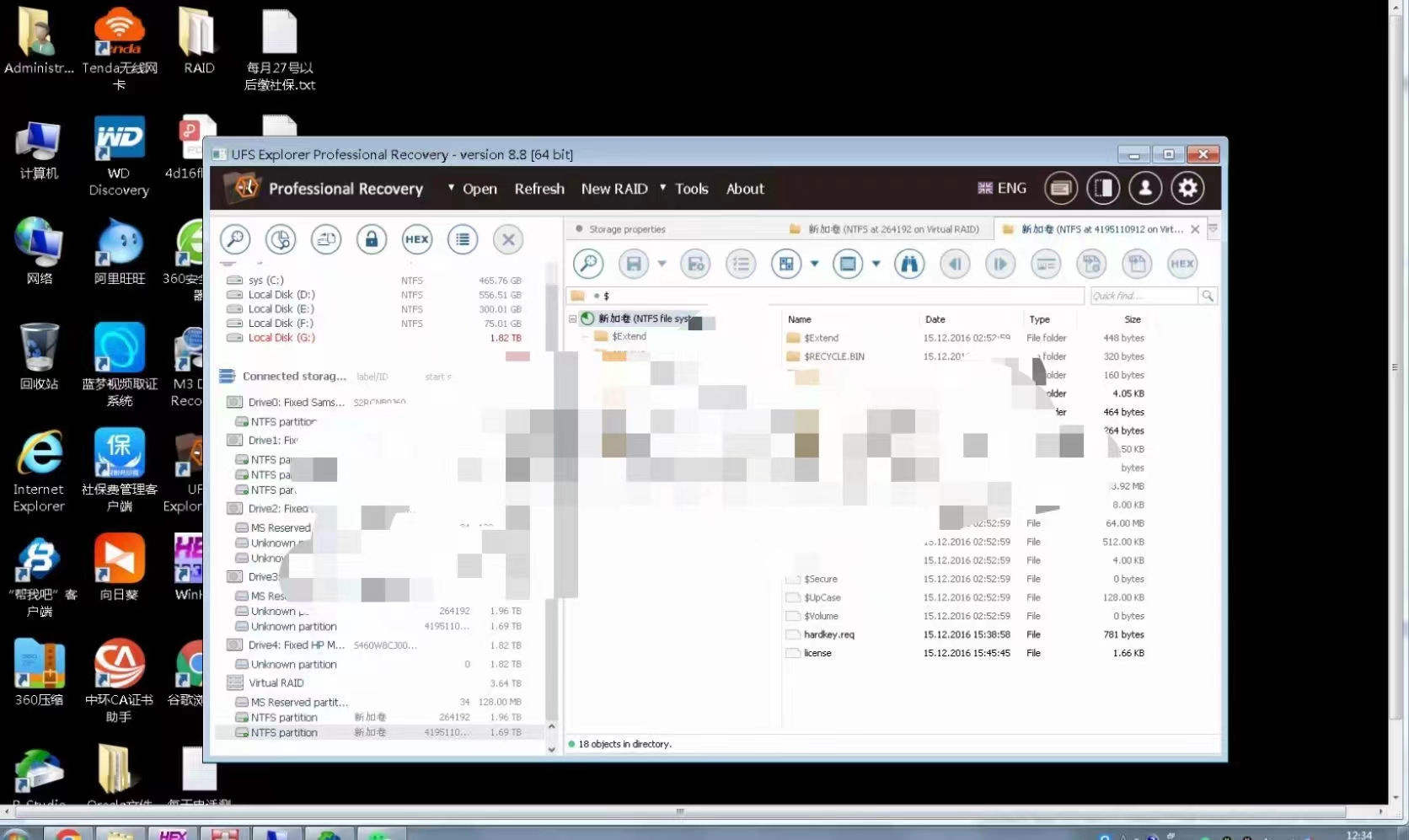Click the list properties icon in storage toolbar

(463, 239)
